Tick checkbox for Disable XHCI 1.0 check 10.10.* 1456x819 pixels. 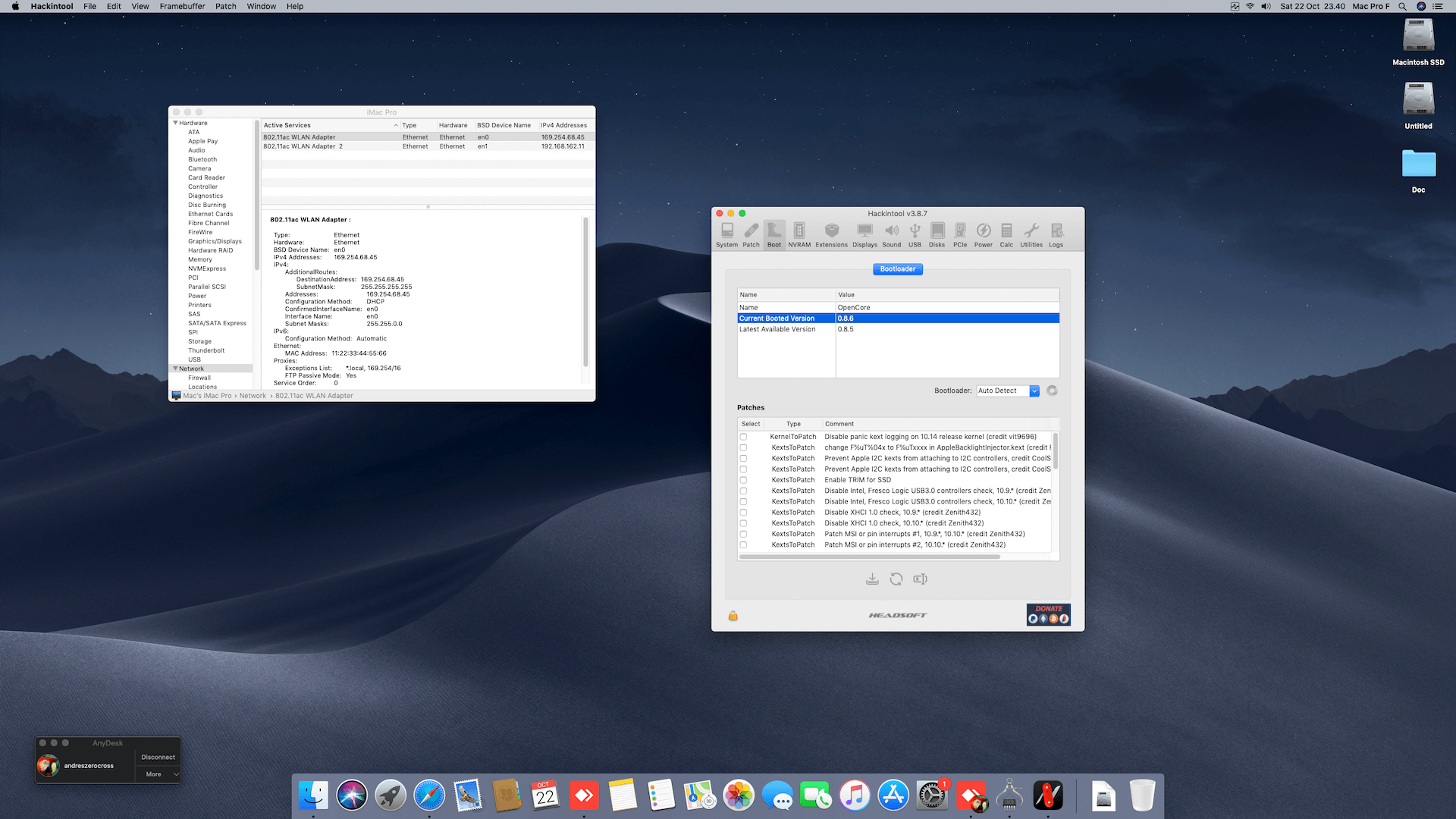(743, 523)
